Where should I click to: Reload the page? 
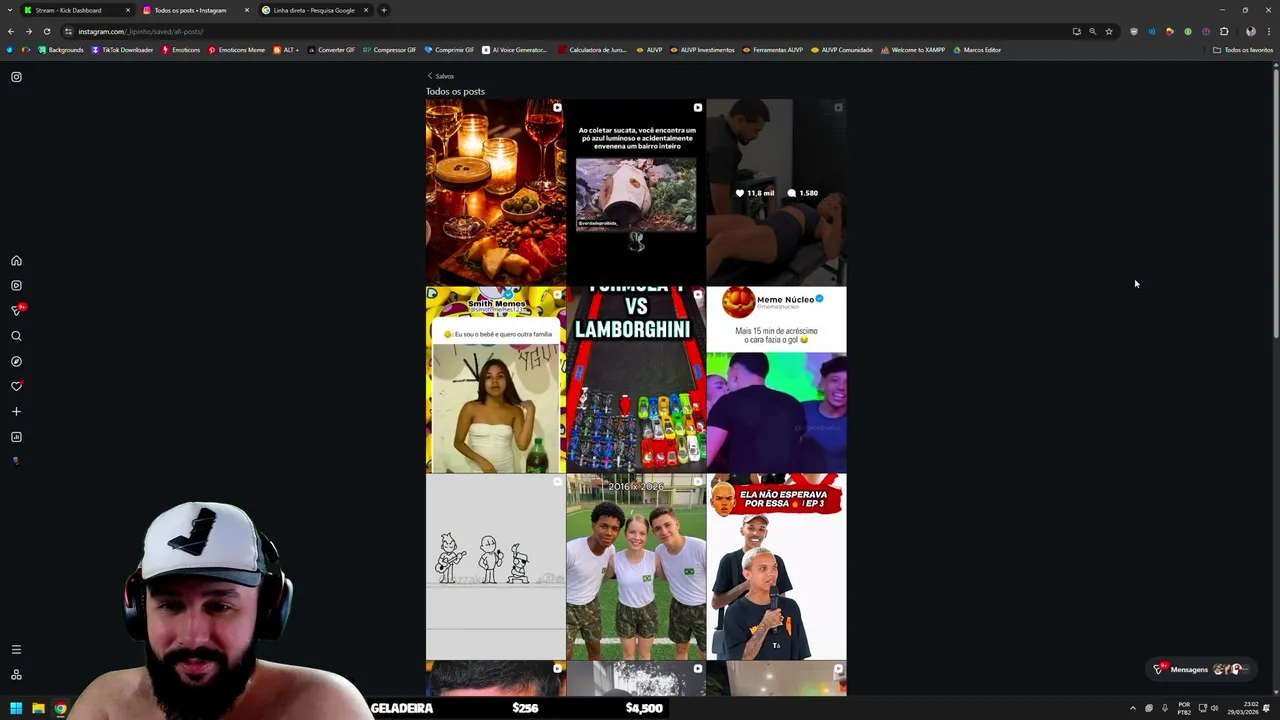[x=46, y=31]
